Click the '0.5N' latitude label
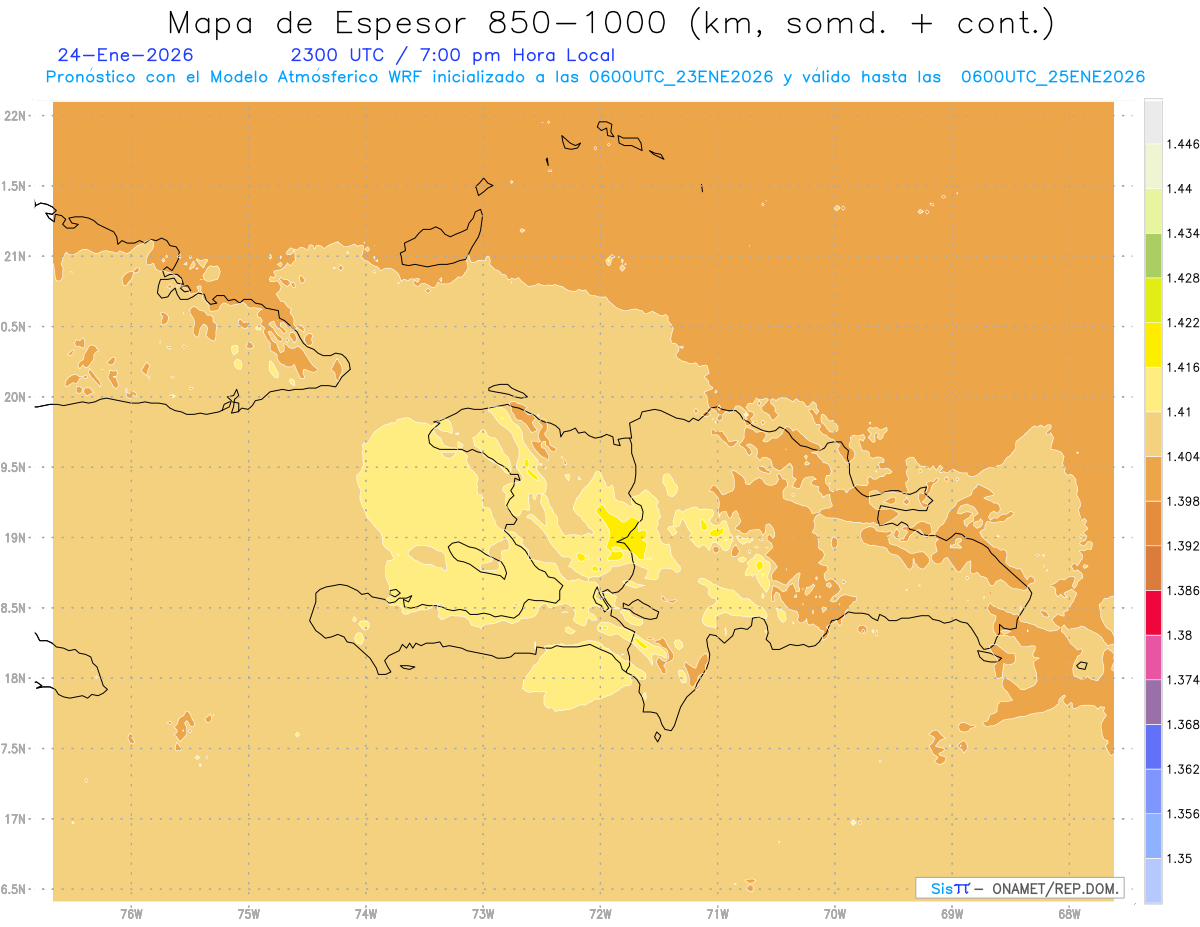The height and width of the screenshot is (927, 1200). click(15, 326)
